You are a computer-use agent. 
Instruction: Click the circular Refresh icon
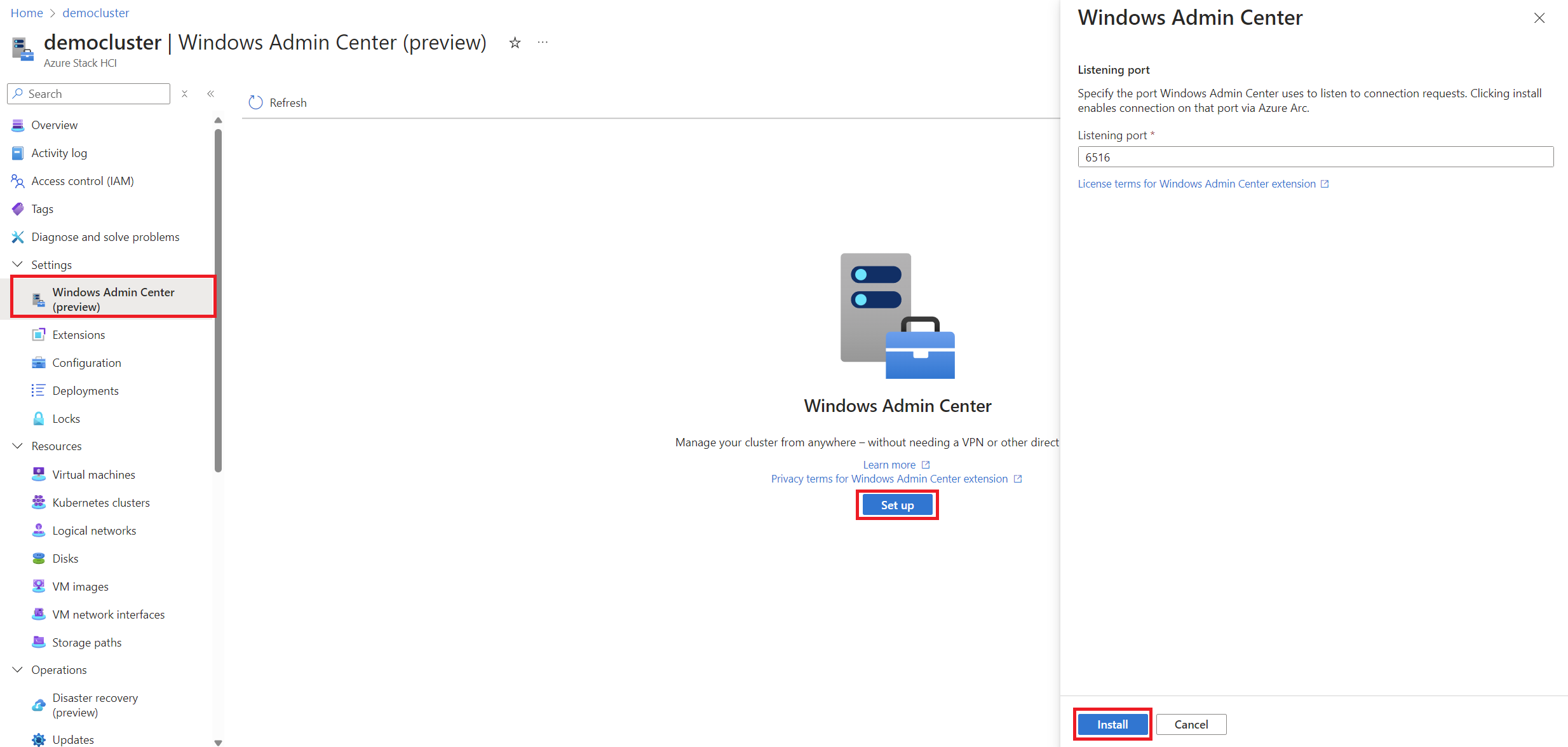(x=255, y=103)
